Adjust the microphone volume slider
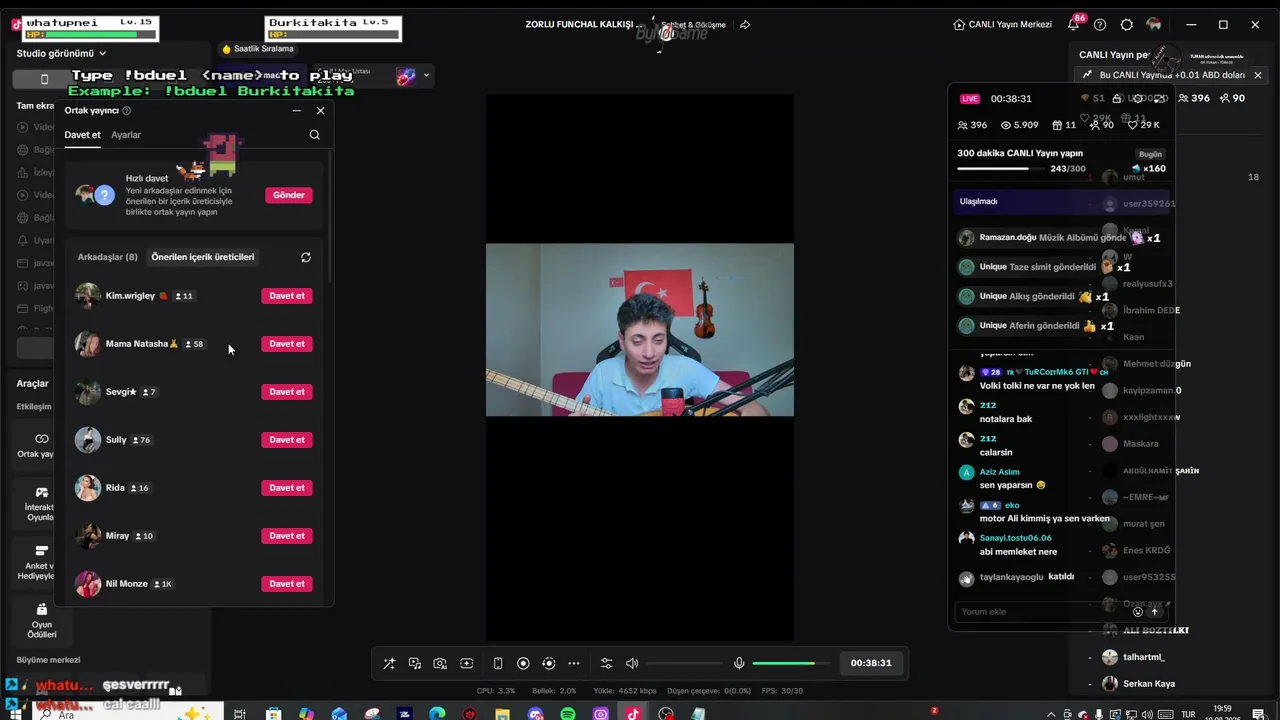Image resolution: width=1280 pixels, height=720 pixels. click(x=791, y=663)
